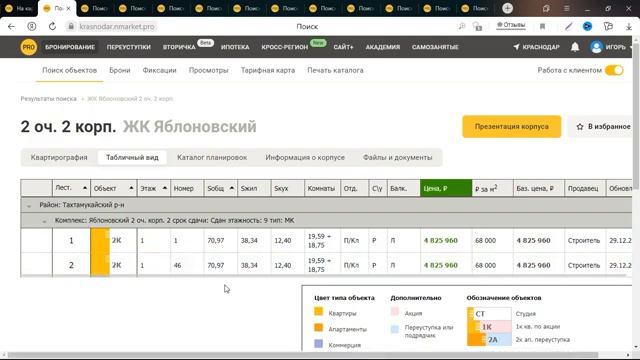The height and width of the screenshot is (360, 640).
Task: Click the Краснодар location arrow icon
Action: (x=516, y=47)
